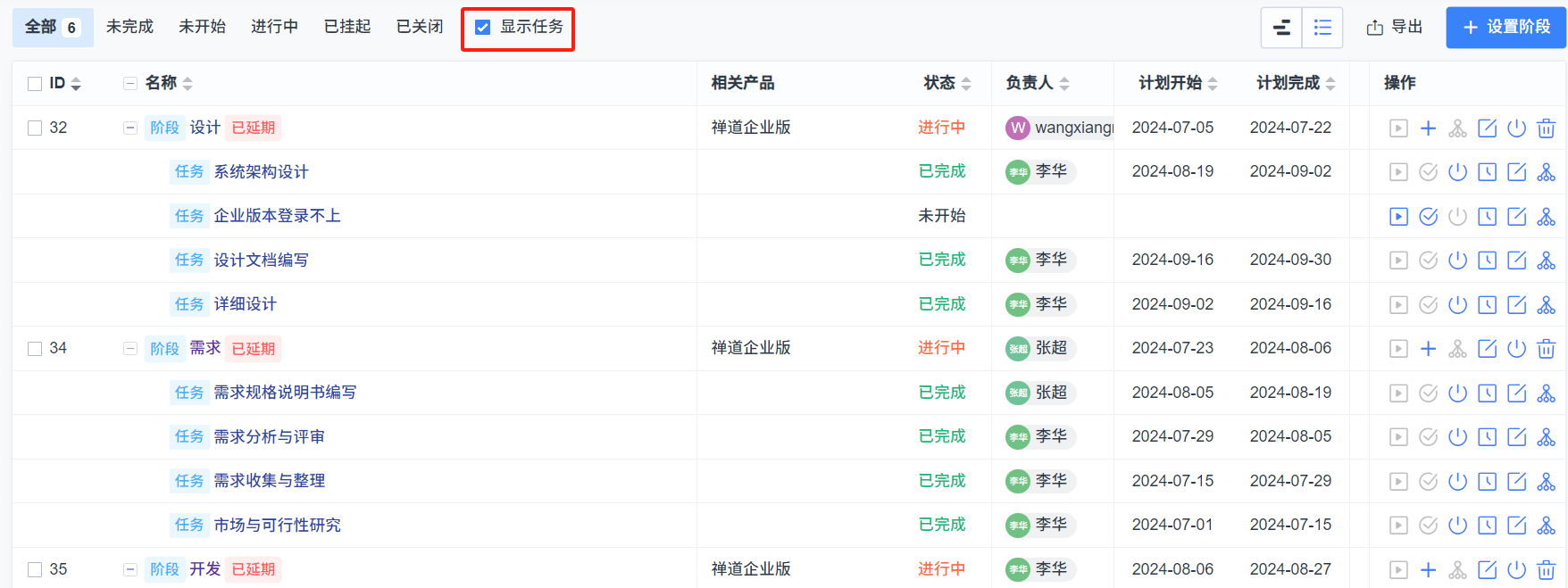Close task 市场与可行性研究 with power icon

tap(1458, 526)
